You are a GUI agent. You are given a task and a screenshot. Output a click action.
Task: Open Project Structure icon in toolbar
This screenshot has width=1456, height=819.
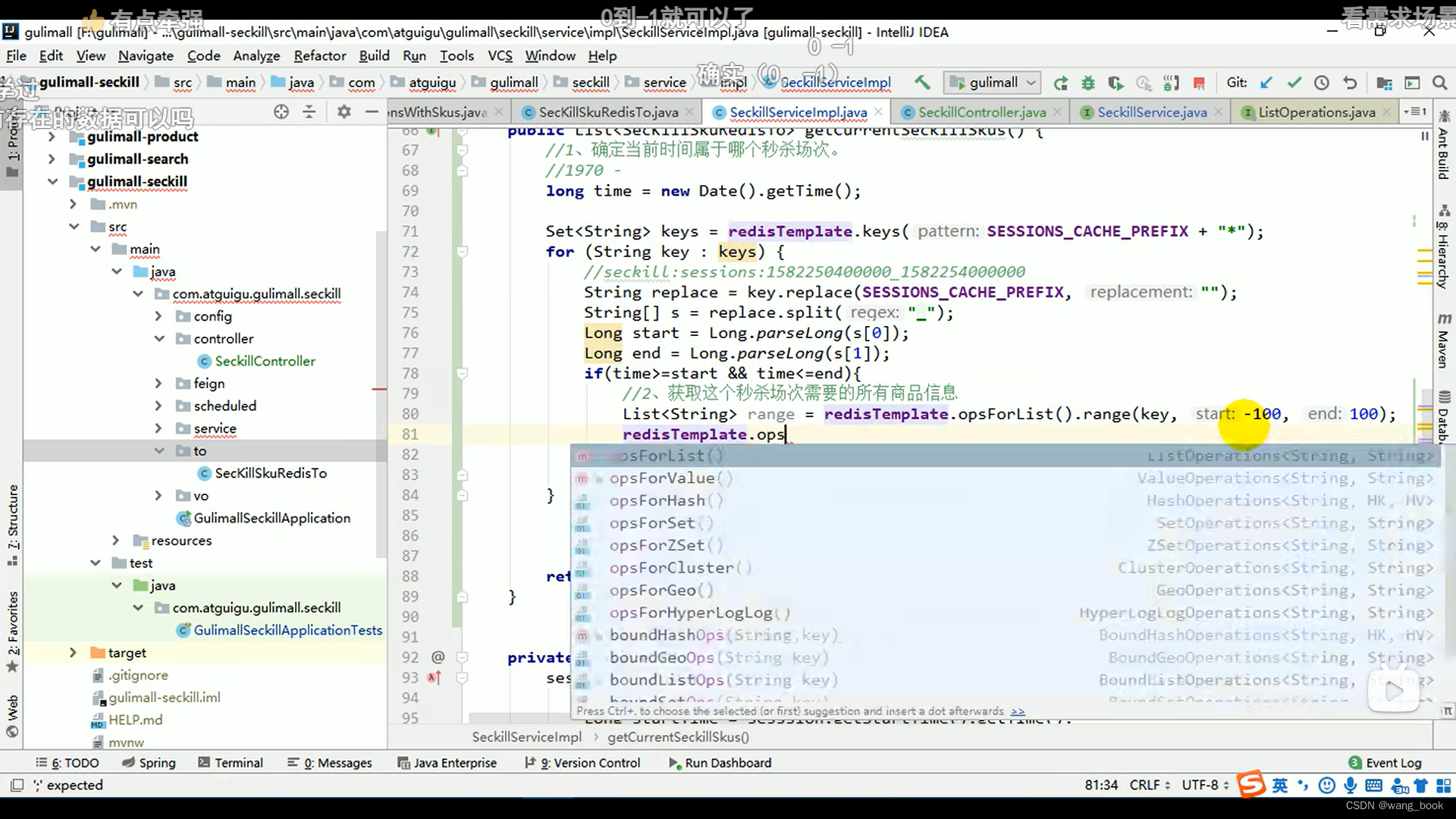coord(1384,83)
